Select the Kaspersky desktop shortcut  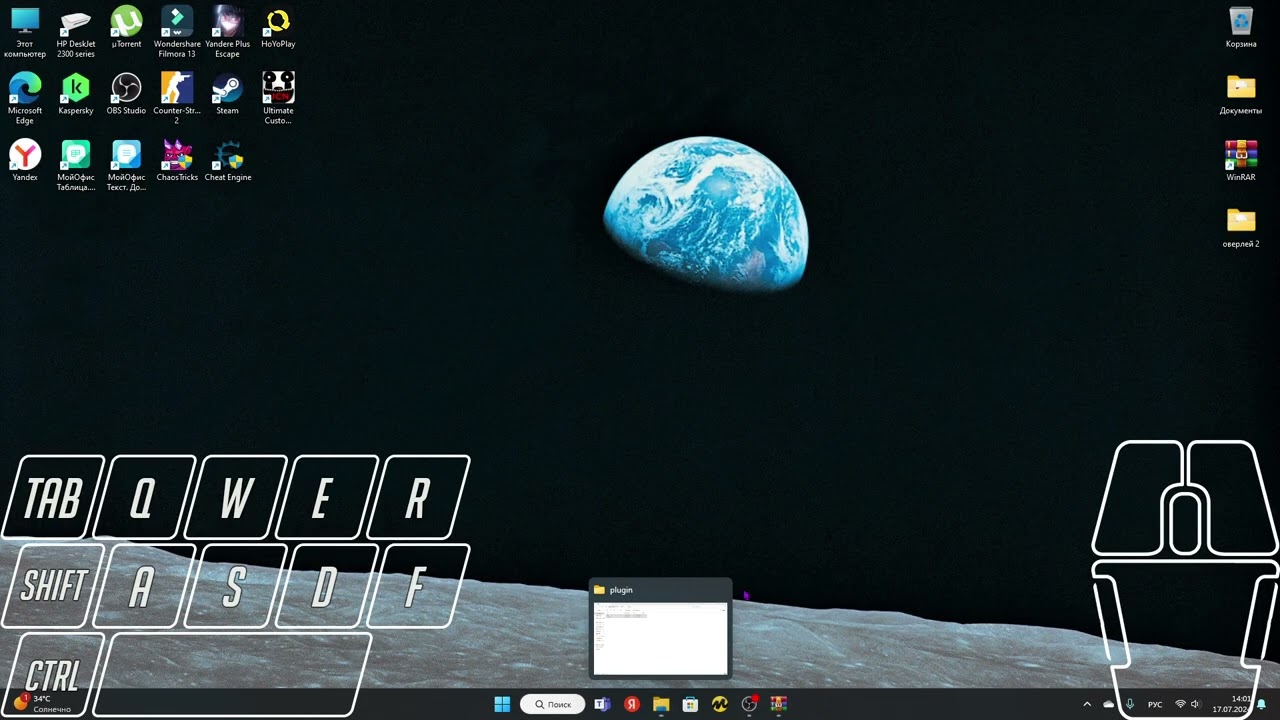(76, 94)
